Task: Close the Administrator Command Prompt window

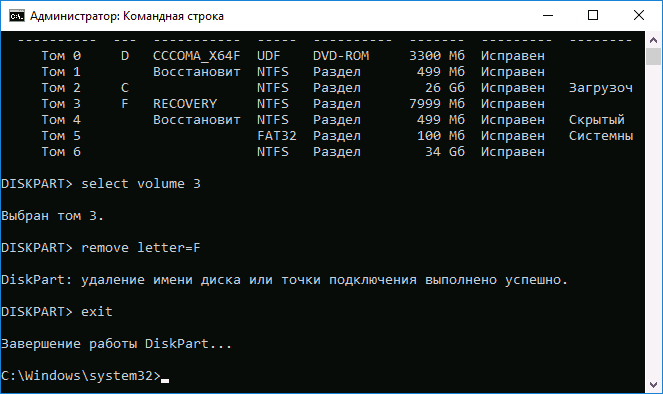Action: 638,16
